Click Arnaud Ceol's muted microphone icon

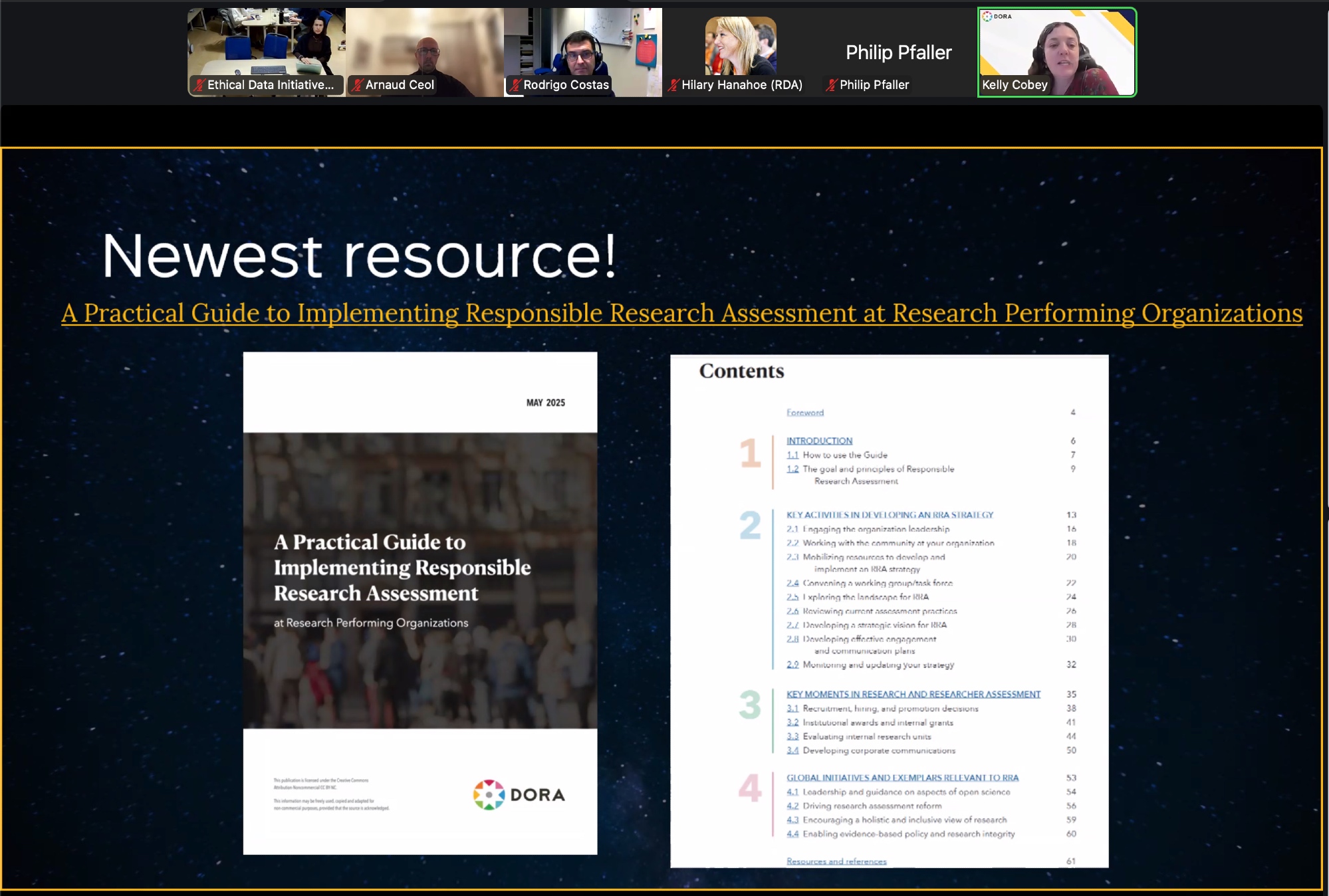pos(357,85)
